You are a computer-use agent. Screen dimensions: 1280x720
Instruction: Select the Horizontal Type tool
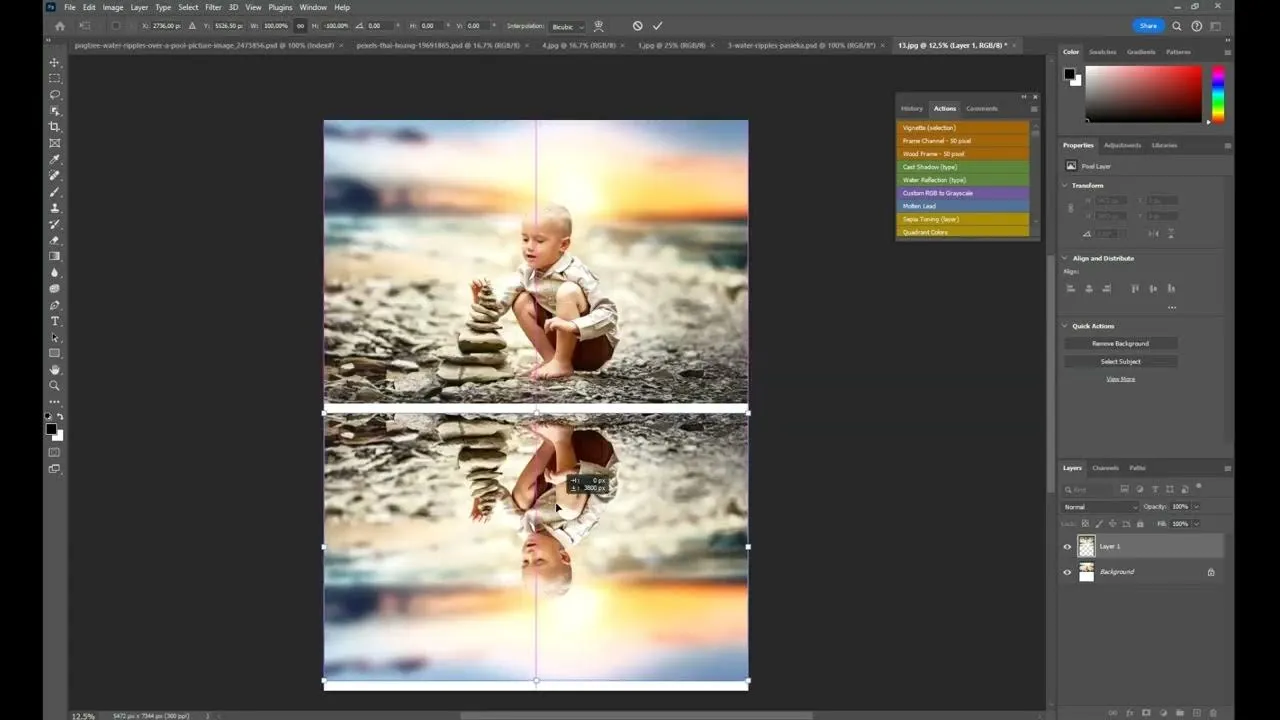pos(54,318)
